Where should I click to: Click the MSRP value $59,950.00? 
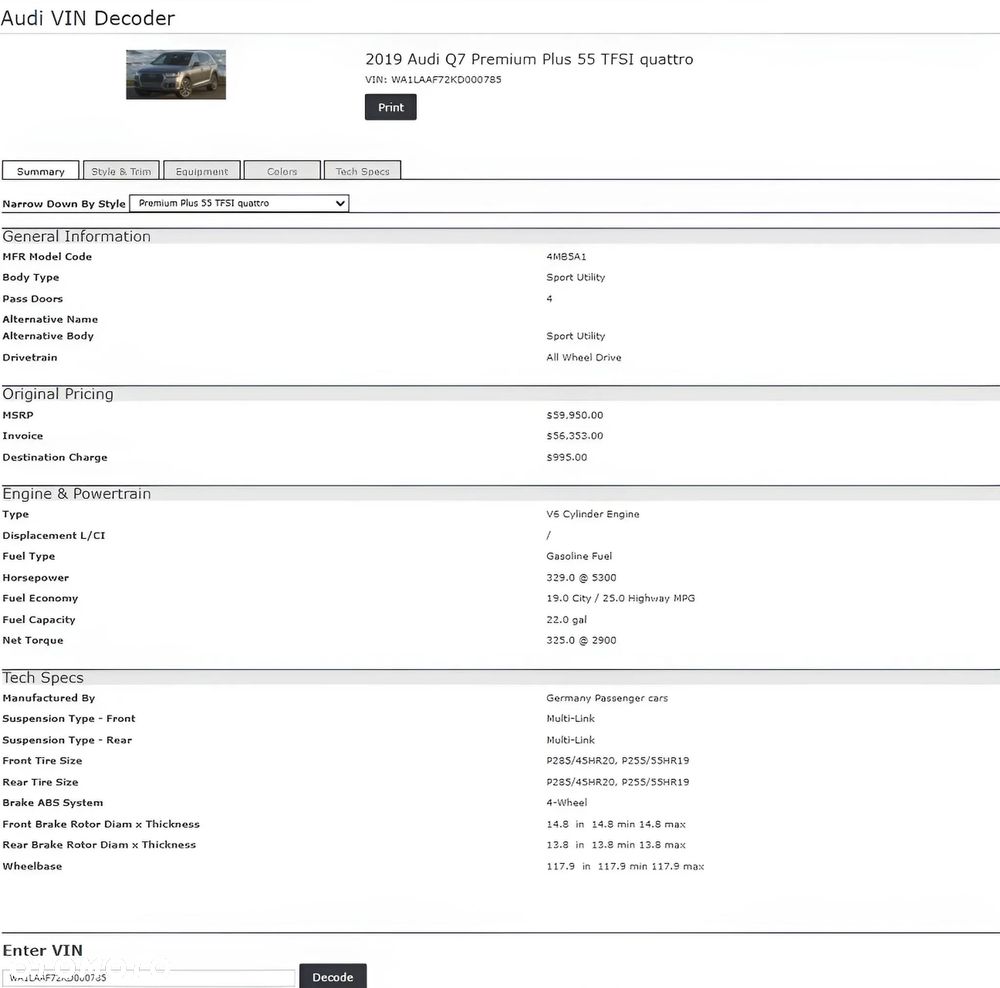click(575, 415)
